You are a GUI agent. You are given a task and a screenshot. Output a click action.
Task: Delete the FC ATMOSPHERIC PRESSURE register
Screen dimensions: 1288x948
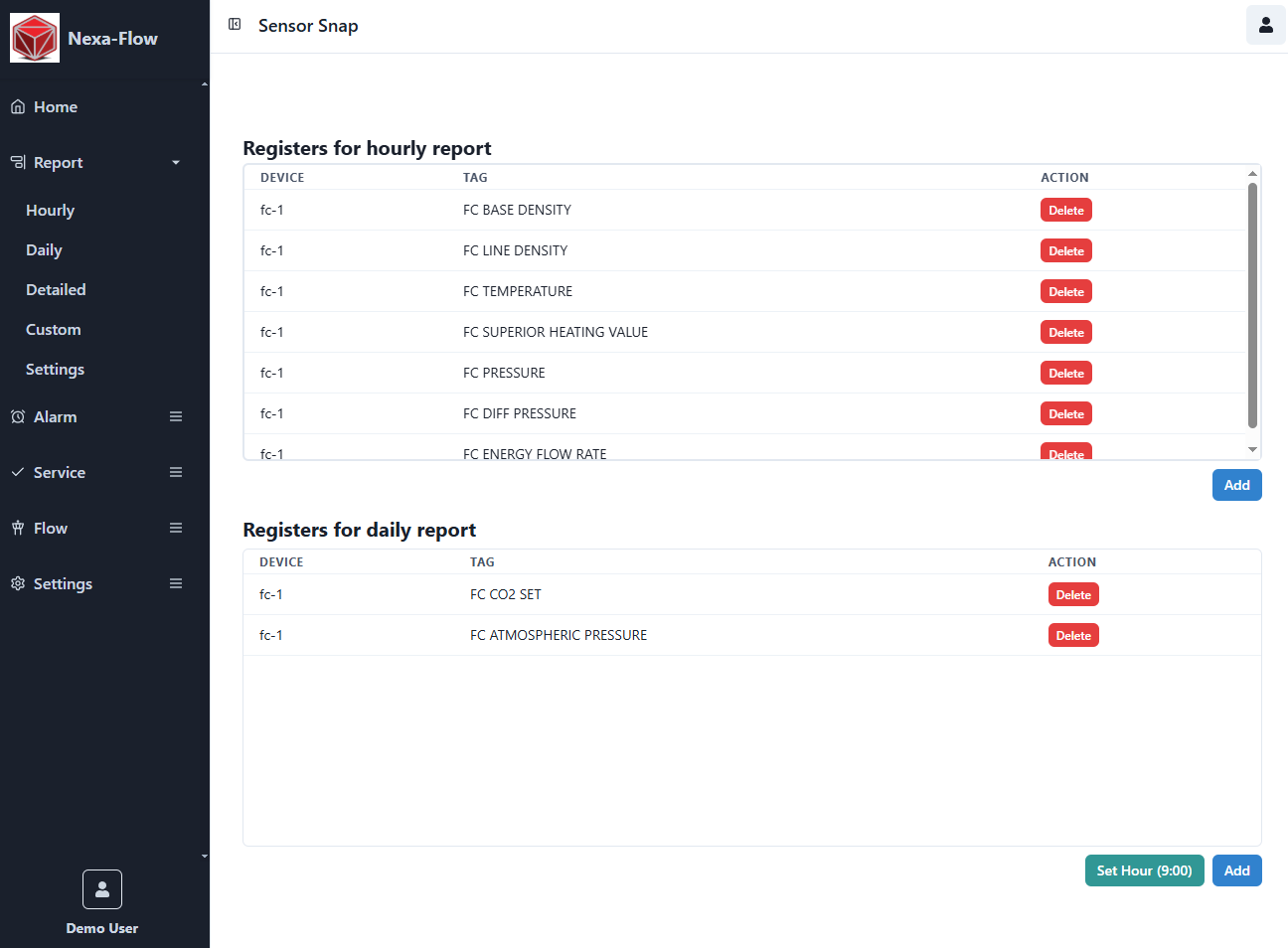pyautogui.click(x=1072, y=636)
